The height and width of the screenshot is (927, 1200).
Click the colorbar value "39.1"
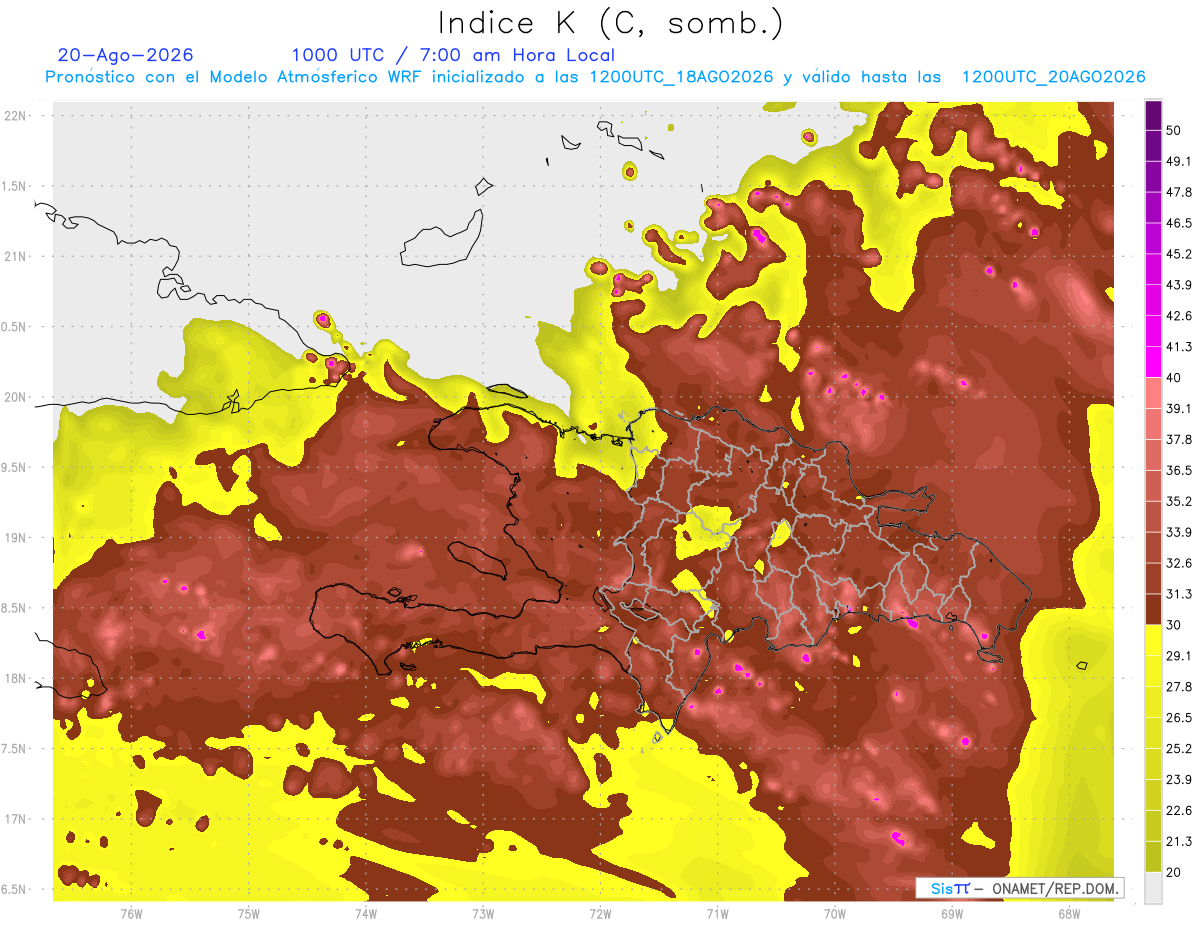coord(1178,408)
